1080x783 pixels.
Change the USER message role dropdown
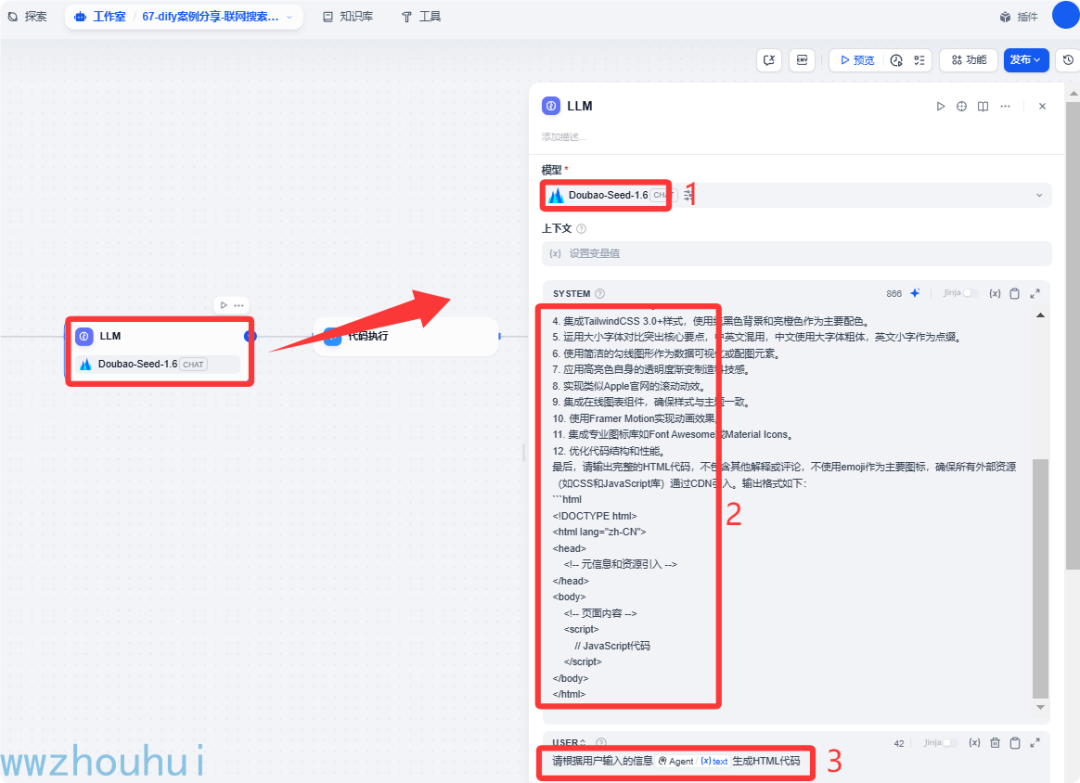(x=569, y=742)
